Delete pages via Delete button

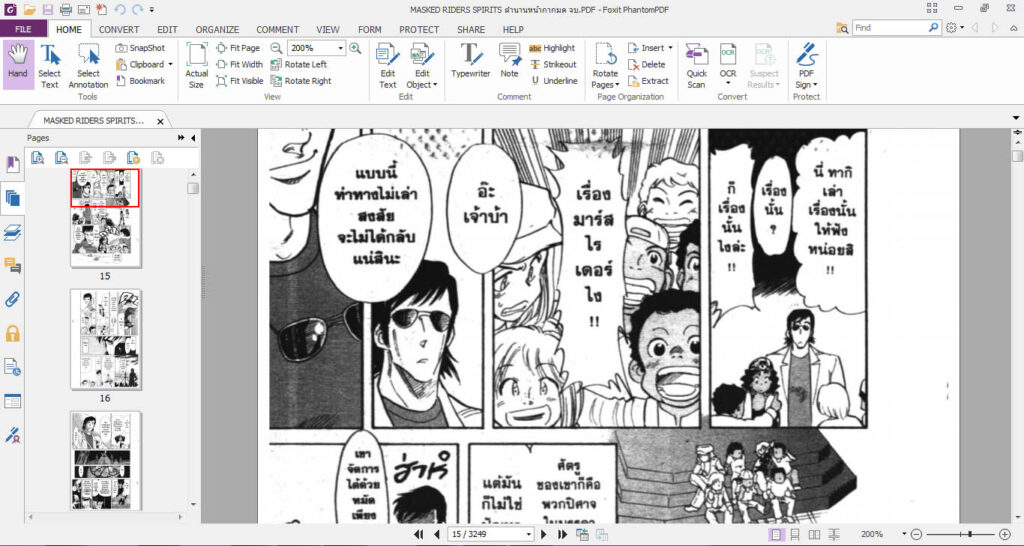(x=647, y=64)
